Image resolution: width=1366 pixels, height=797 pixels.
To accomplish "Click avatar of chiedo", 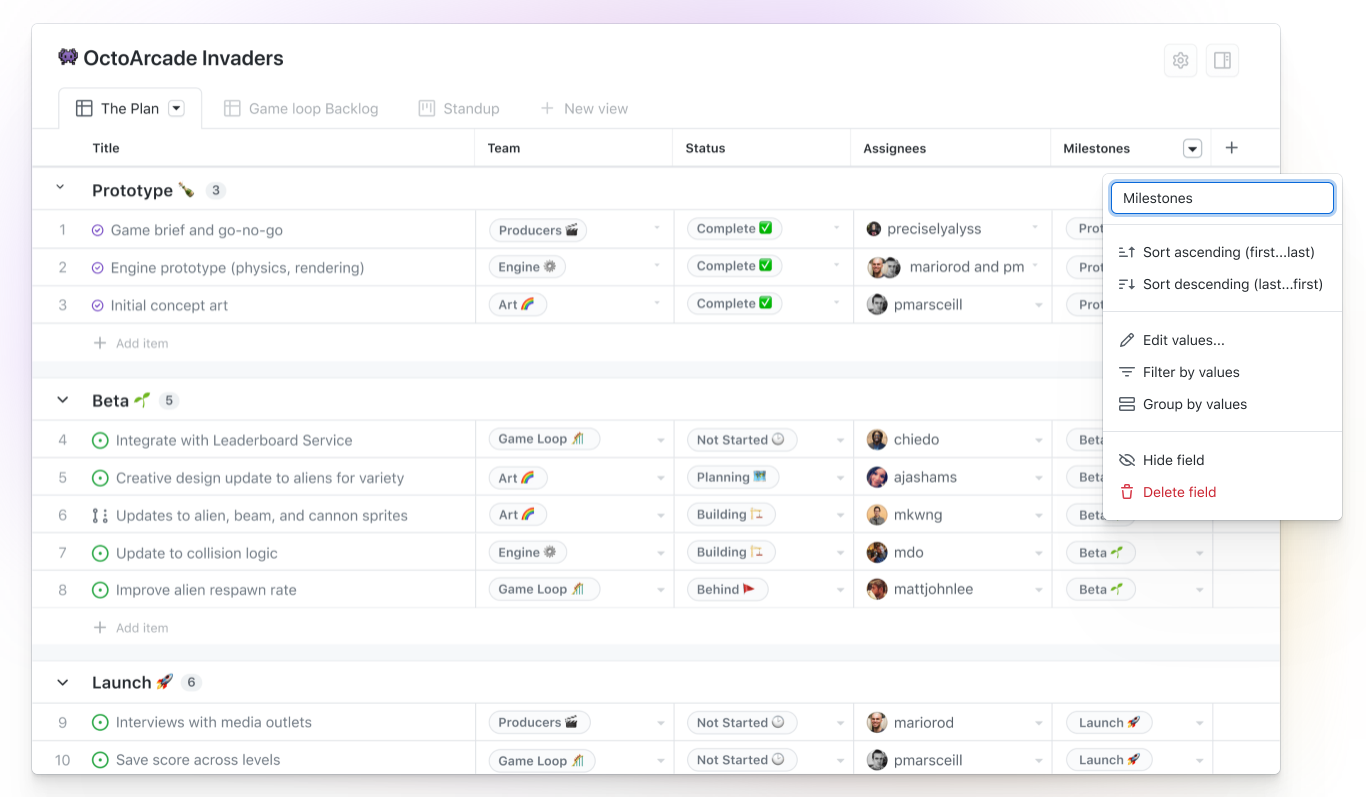I will [x=877, y=440].
